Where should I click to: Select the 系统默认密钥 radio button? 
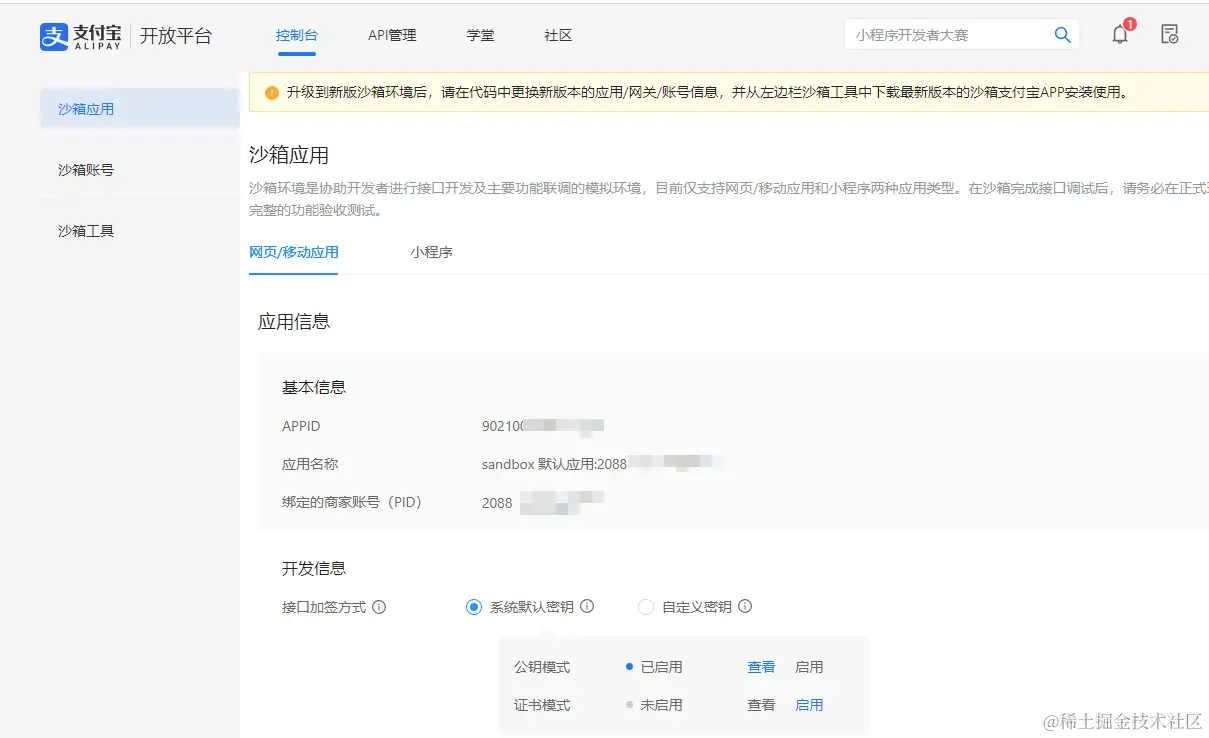(x=474, y=607)
